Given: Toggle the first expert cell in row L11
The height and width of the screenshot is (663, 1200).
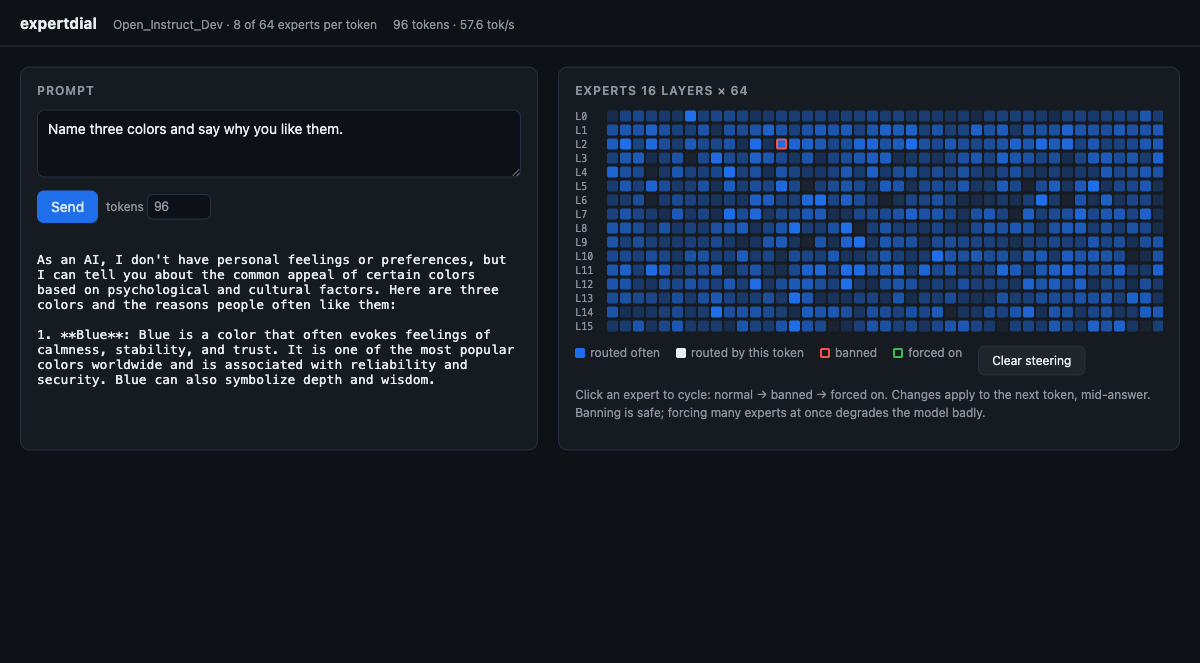Looking at the screenshot, I should point(613,270).
